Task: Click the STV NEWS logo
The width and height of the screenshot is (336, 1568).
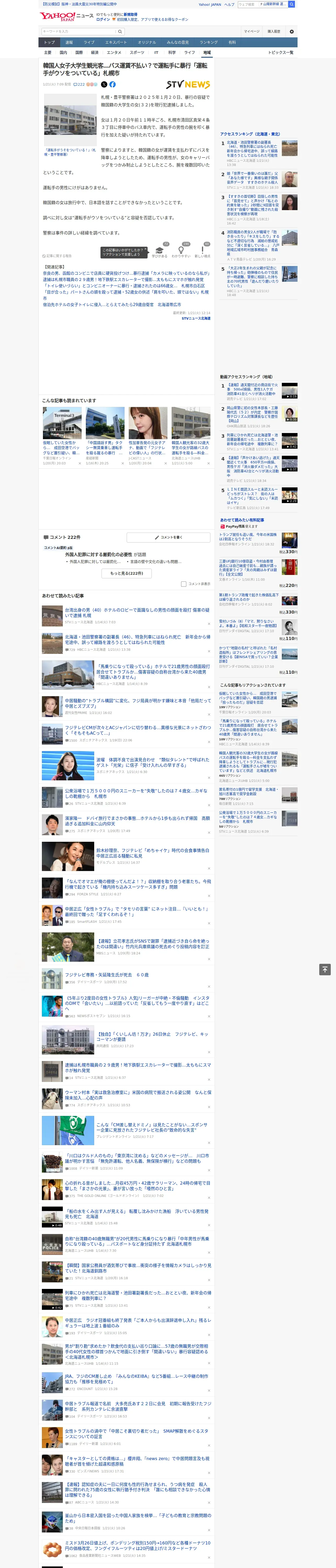Action: [x=188, y=85]
